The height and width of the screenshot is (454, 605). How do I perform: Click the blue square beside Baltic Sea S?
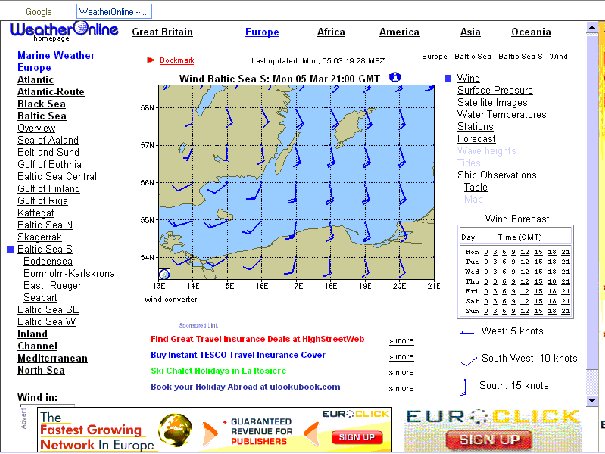tap(10, 248)
